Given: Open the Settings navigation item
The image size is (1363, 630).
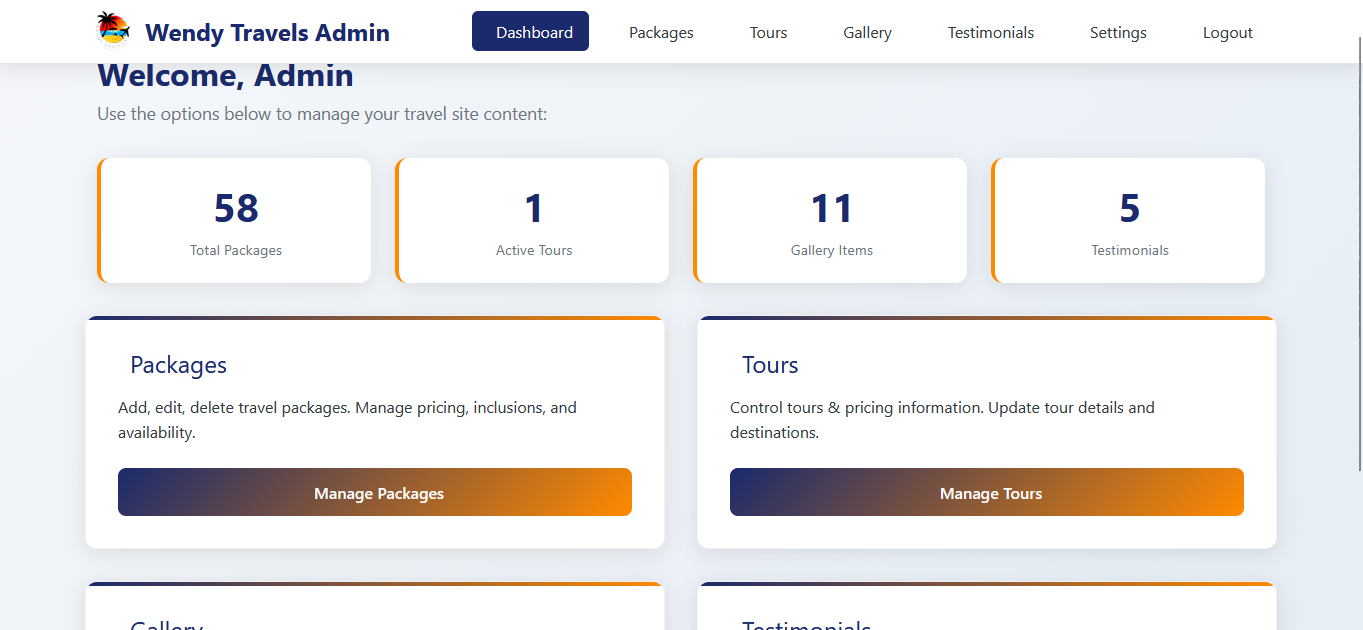Looking at the screenshot, I should [1118, 32].
